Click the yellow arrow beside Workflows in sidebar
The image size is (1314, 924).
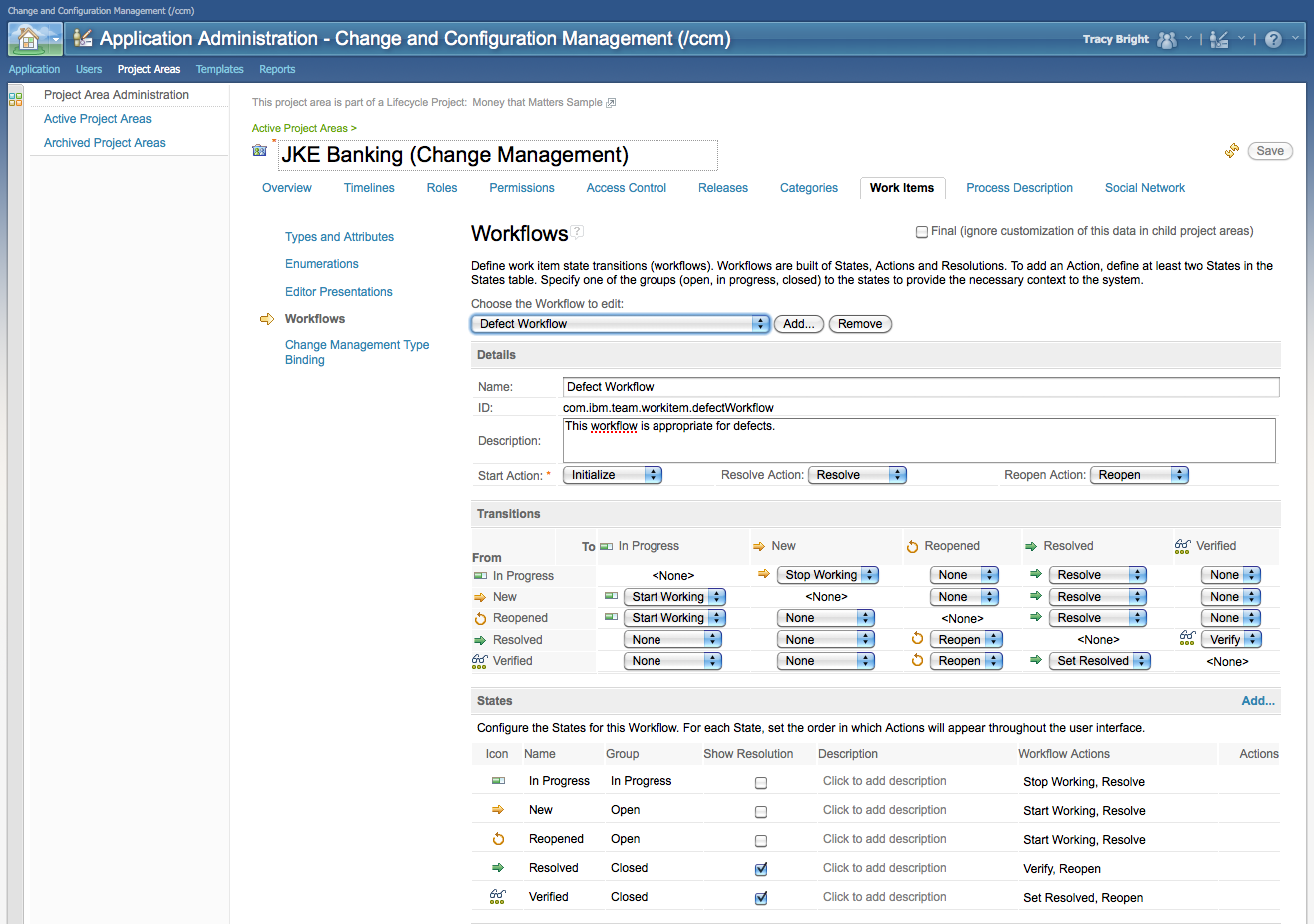tap(267, 319)
